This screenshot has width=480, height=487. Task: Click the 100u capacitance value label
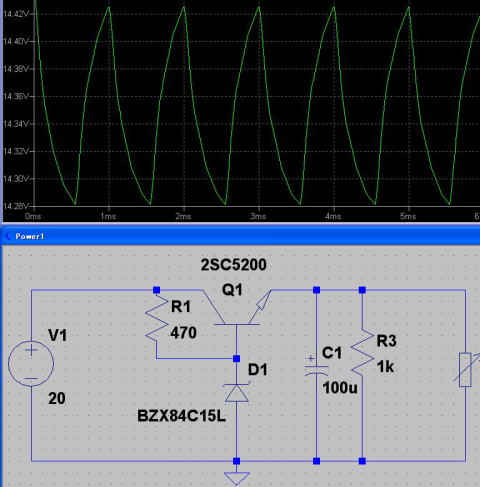pyautogui.click(x=340, y=388)
